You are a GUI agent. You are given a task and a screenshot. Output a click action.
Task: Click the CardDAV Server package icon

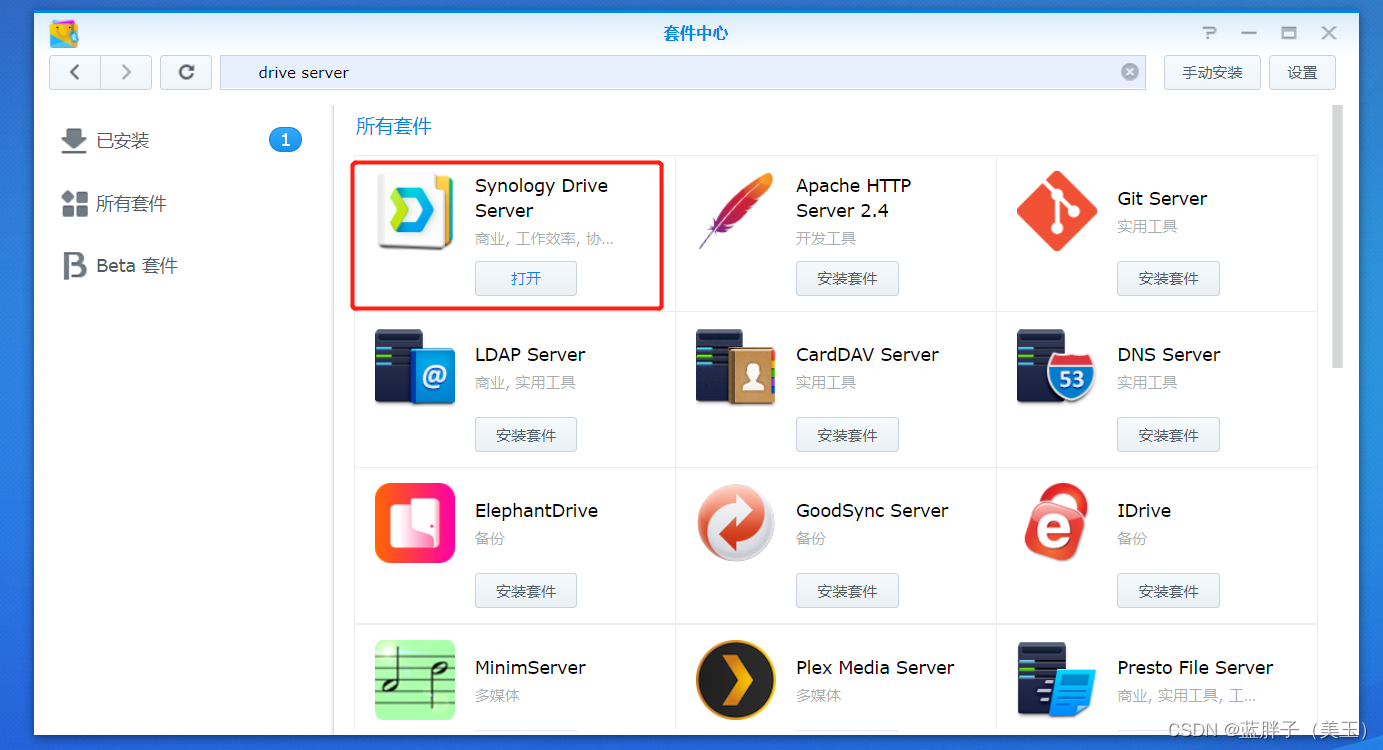[x=736, y=367]
